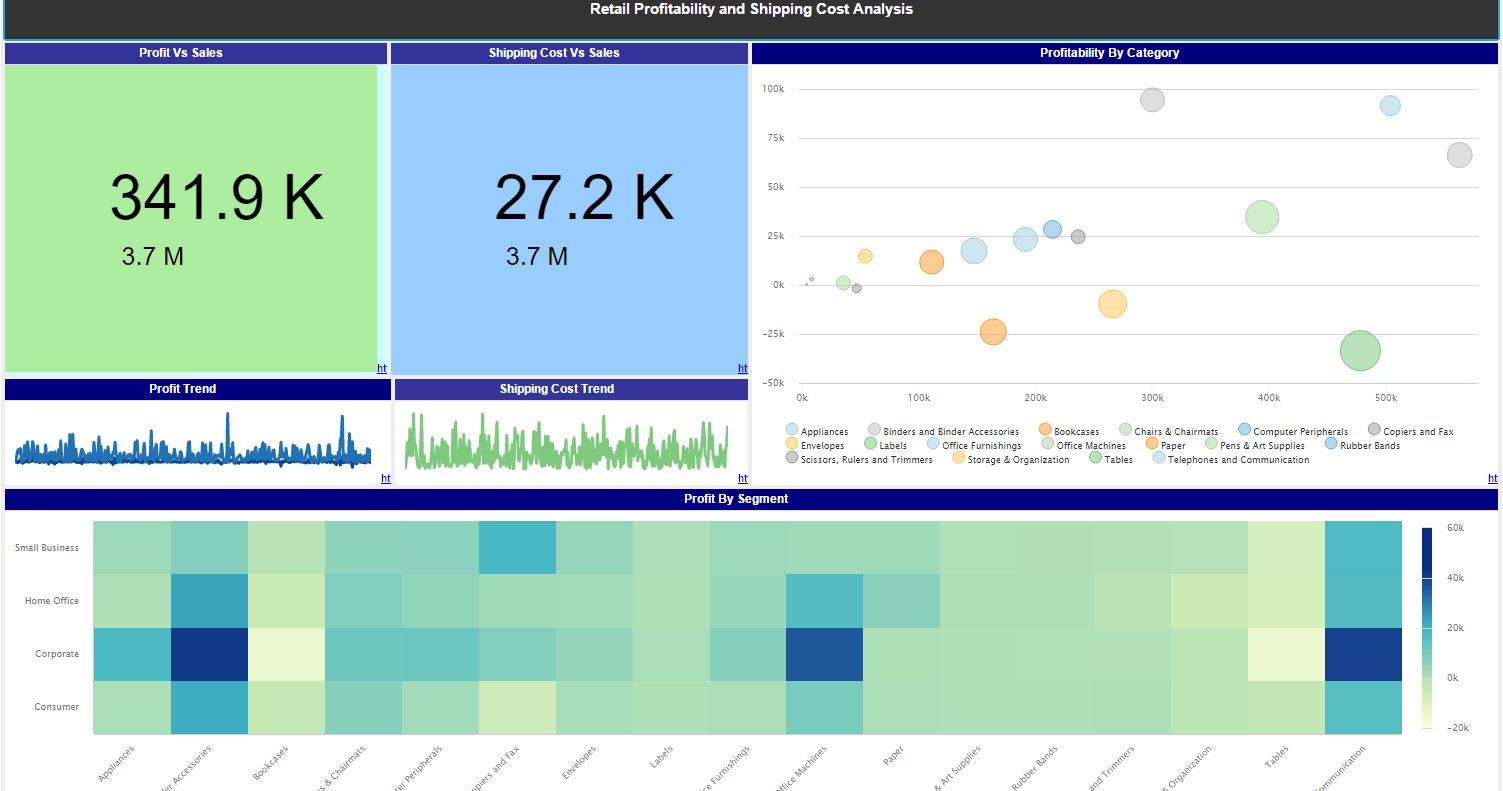Open the ht link on Shipping Cost Trend
Image resolution: width=1503 pixels, height=791 pixels.
pos(742,478)
